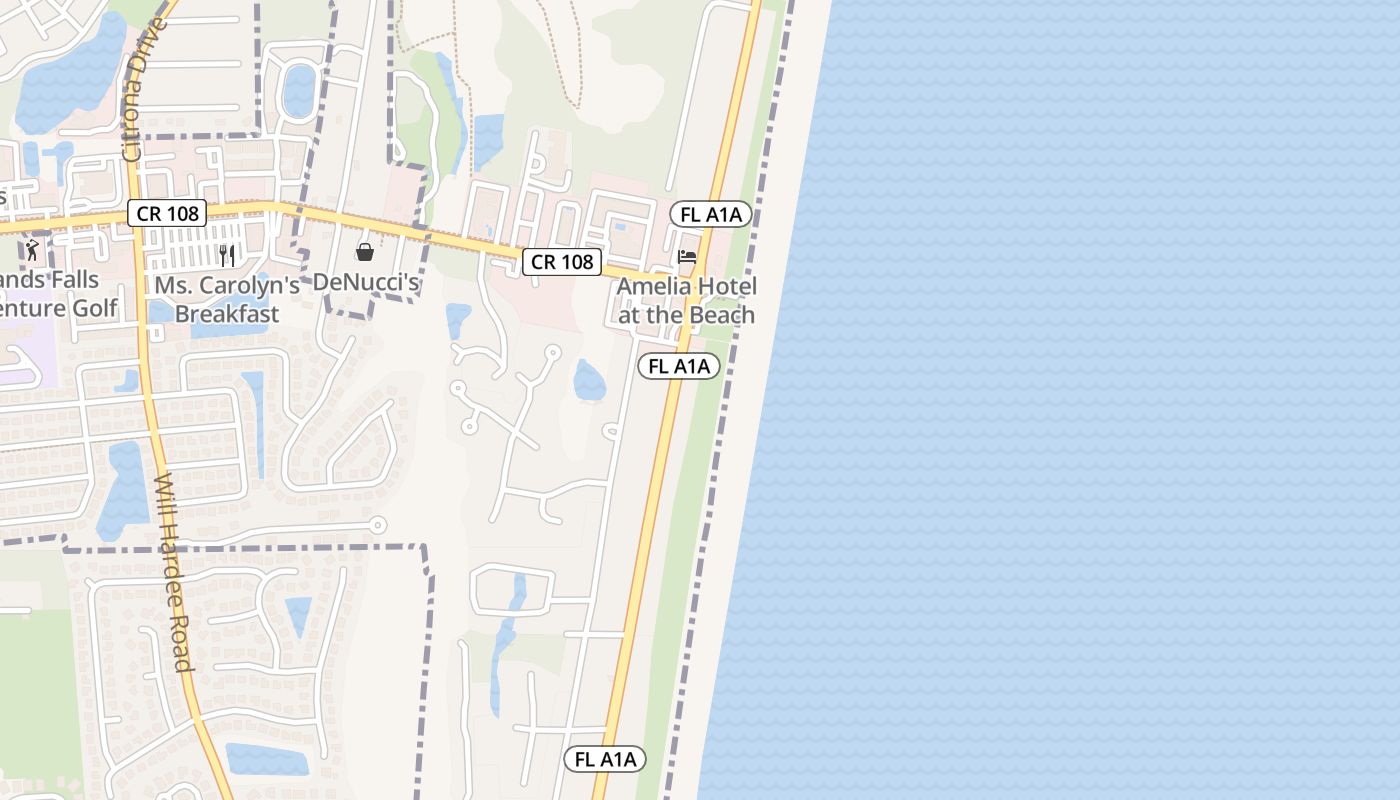Click the Ms. Carolyn's restaurant fork-knife icon
Image resolution: width=1400 pixels, height=800 pixels.
tap(227, 256)
